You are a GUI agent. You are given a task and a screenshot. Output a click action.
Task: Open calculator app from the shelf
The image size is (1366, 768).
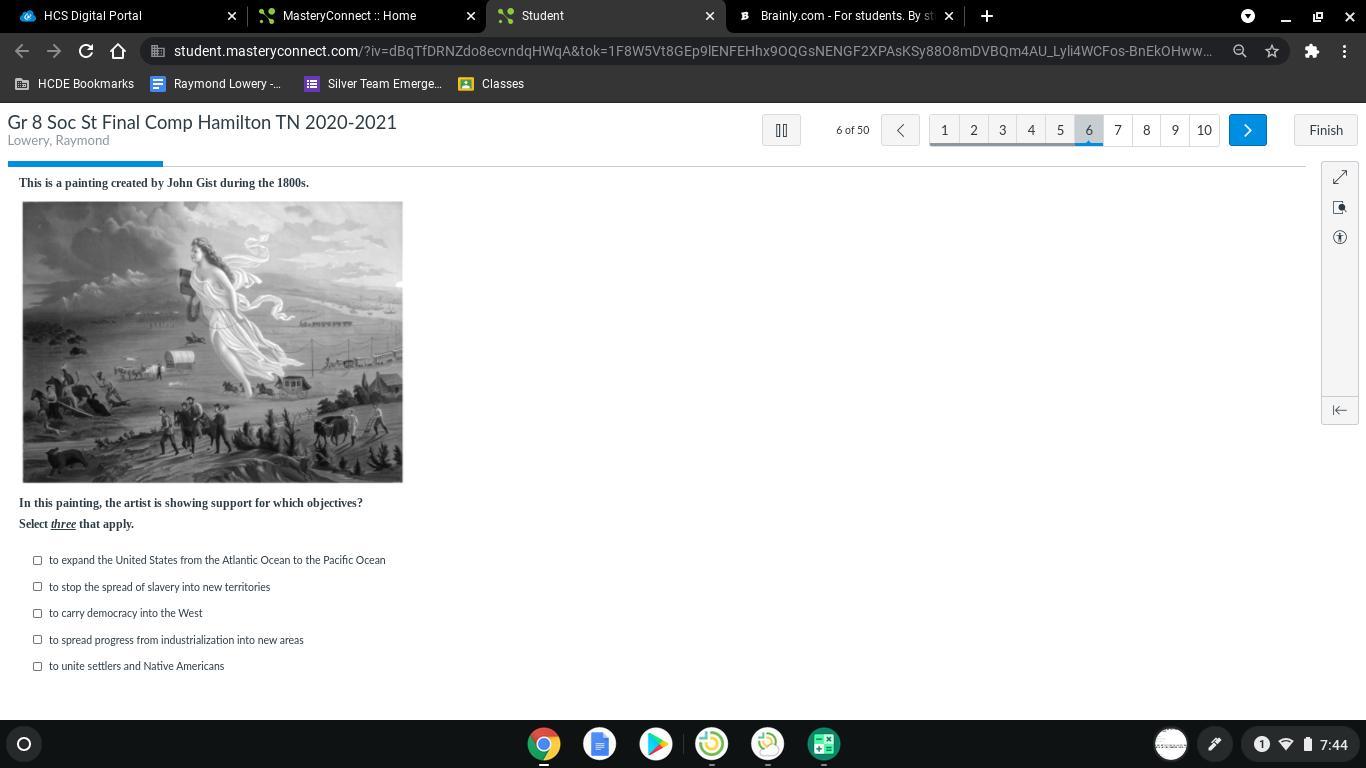[824, 744]
